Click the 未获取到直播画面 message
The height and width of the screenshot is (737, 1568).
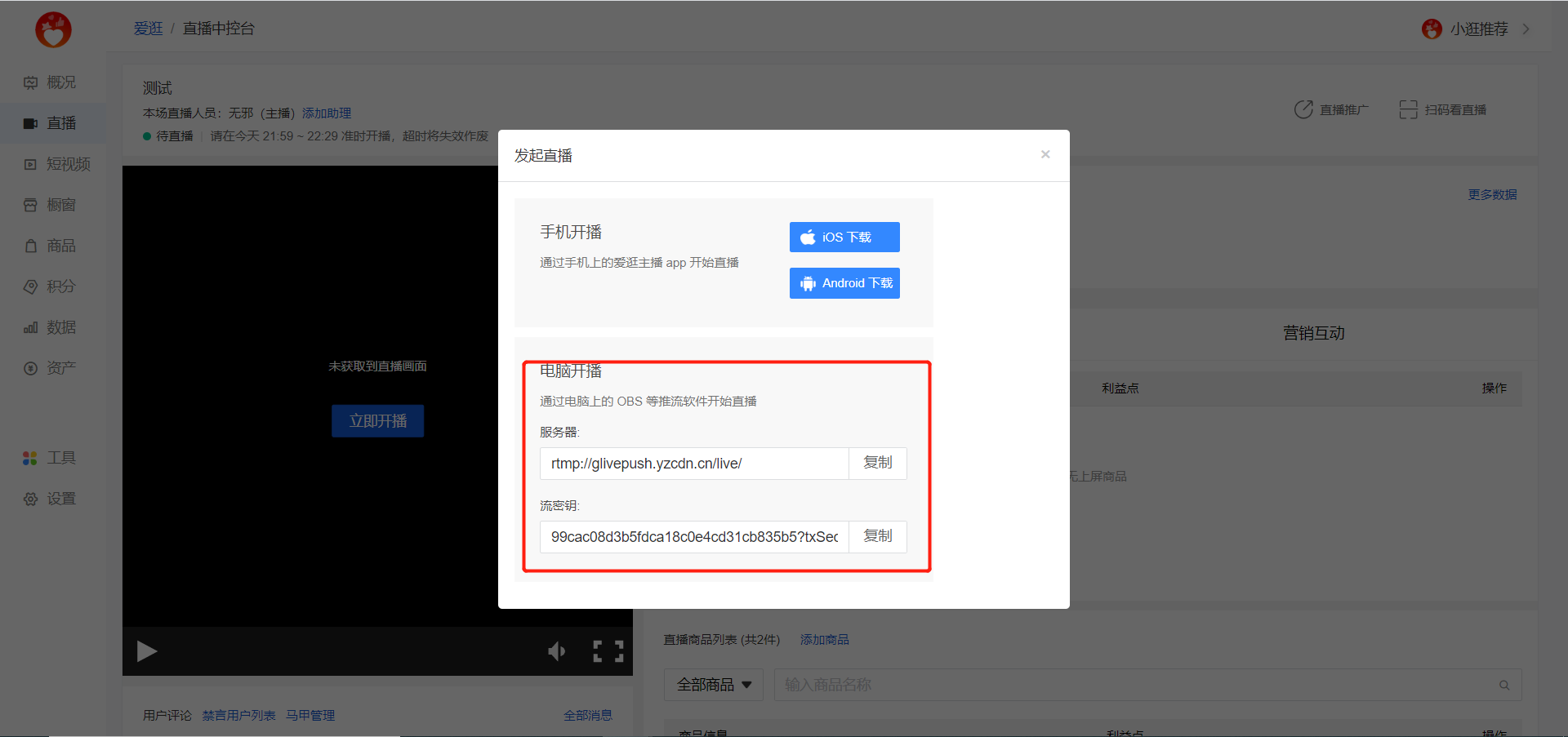(377, 366)
